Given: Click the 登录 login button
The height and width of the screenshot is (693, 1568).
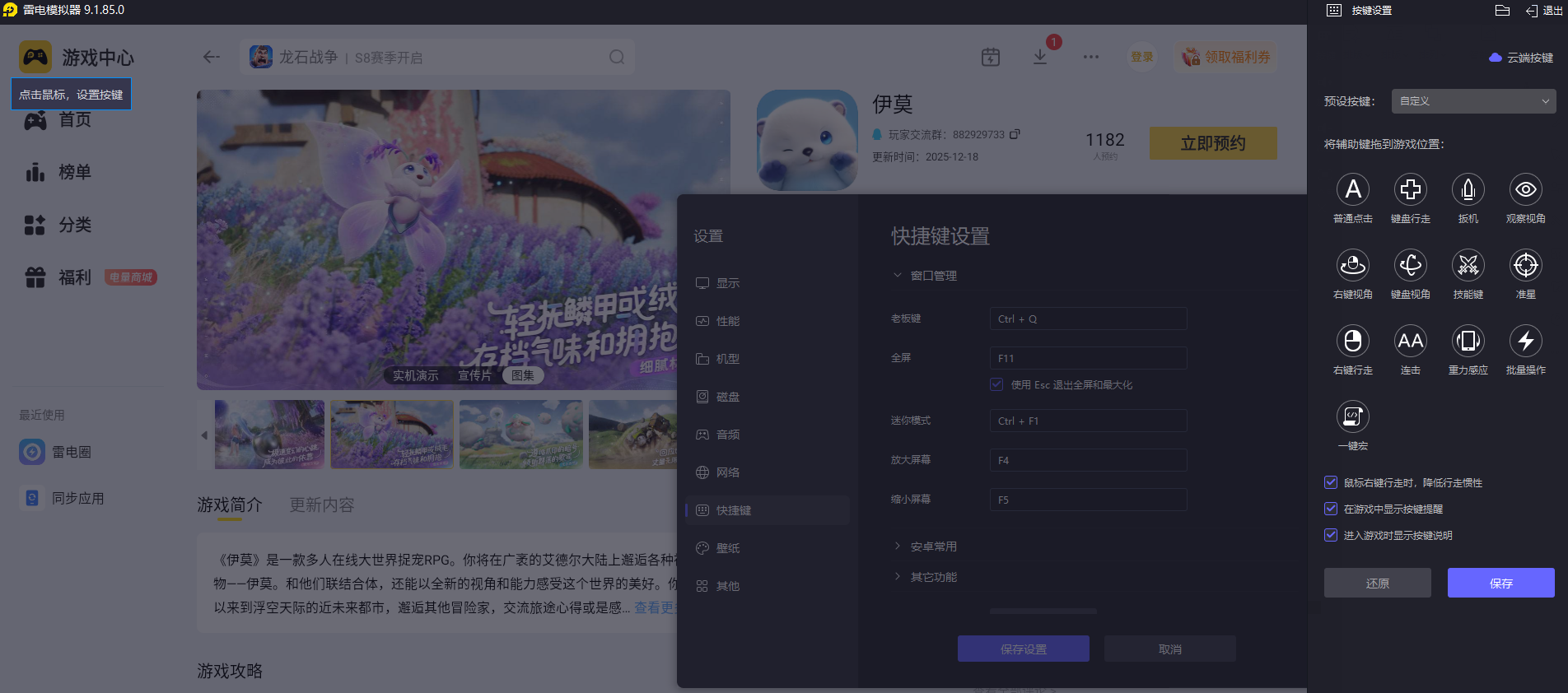Looking at the screenshot, I should pos(1141,57).
